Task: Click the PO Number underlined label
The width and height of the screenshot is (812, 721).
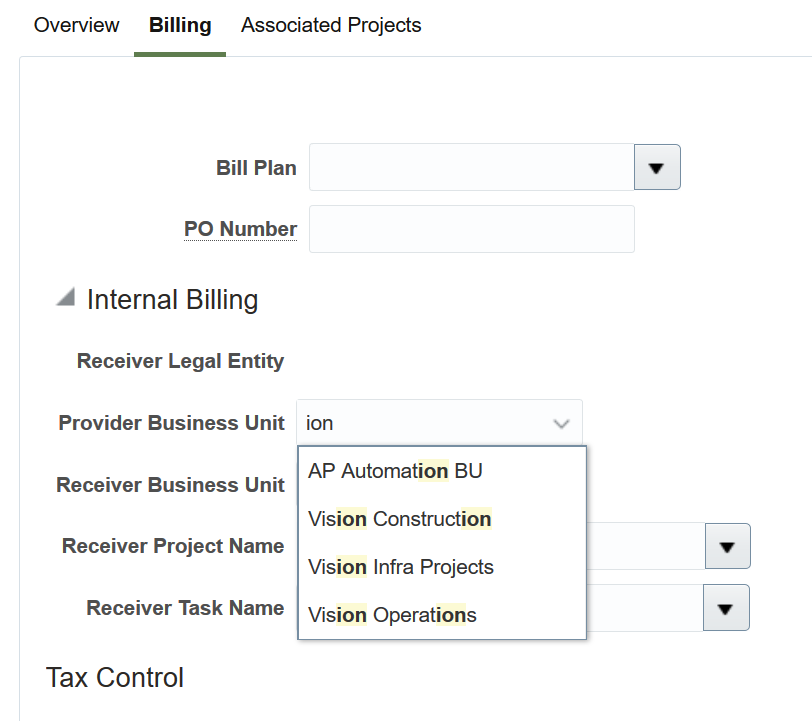Action: pyautogui.click(x=240, y=229)
